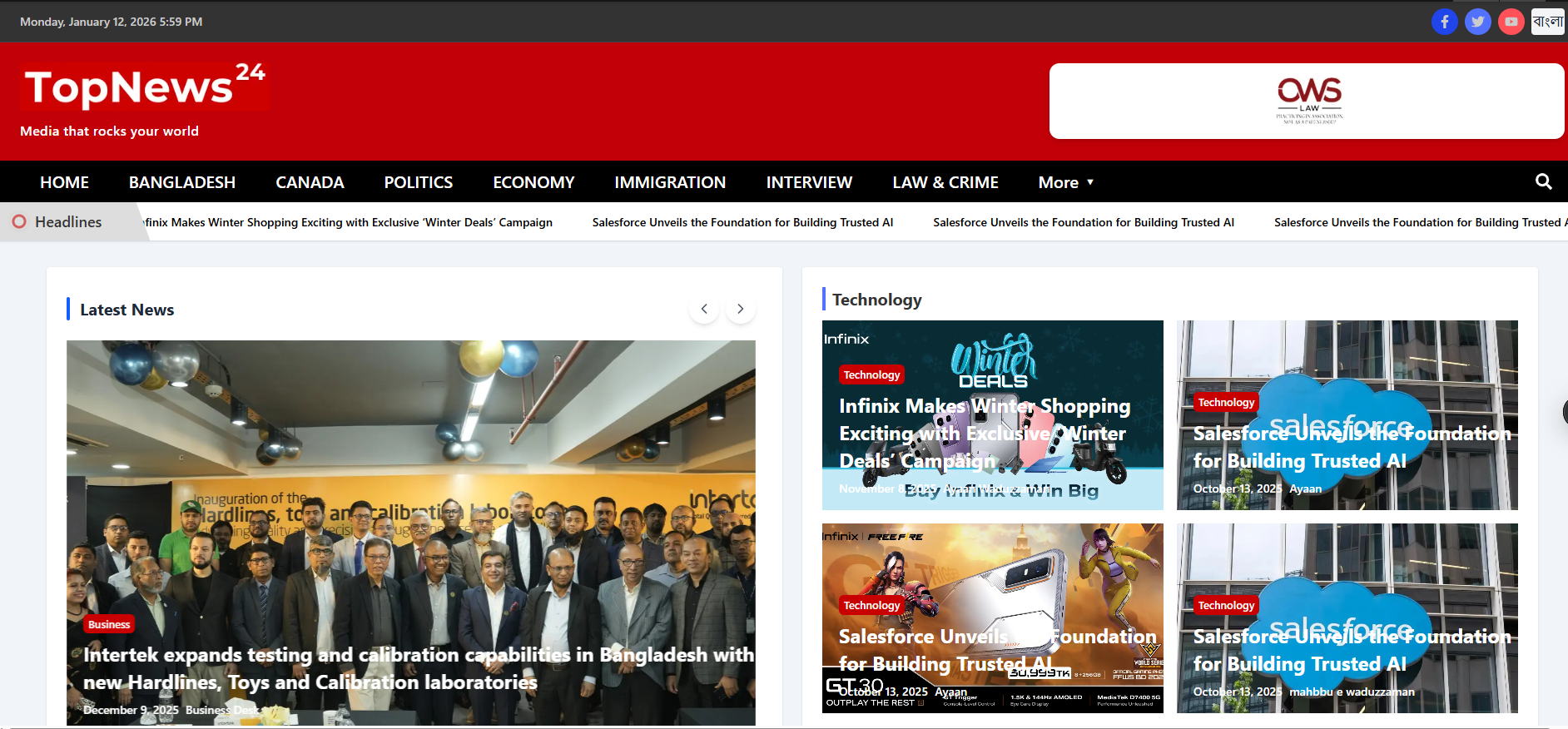This screenshot has height=729, width=1568.
Task: Click the Headlines ticker label
Action: tap(68, 222)
